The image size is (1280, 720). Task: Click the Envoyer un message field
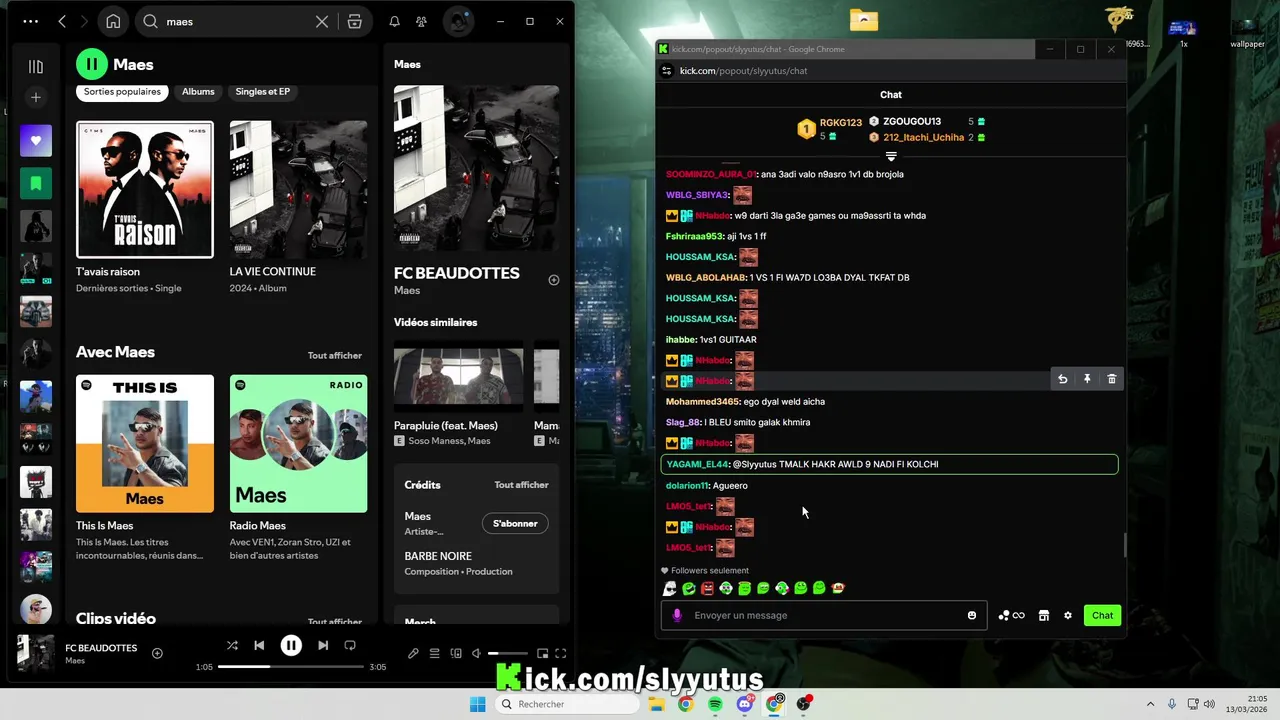coord(825,615)
